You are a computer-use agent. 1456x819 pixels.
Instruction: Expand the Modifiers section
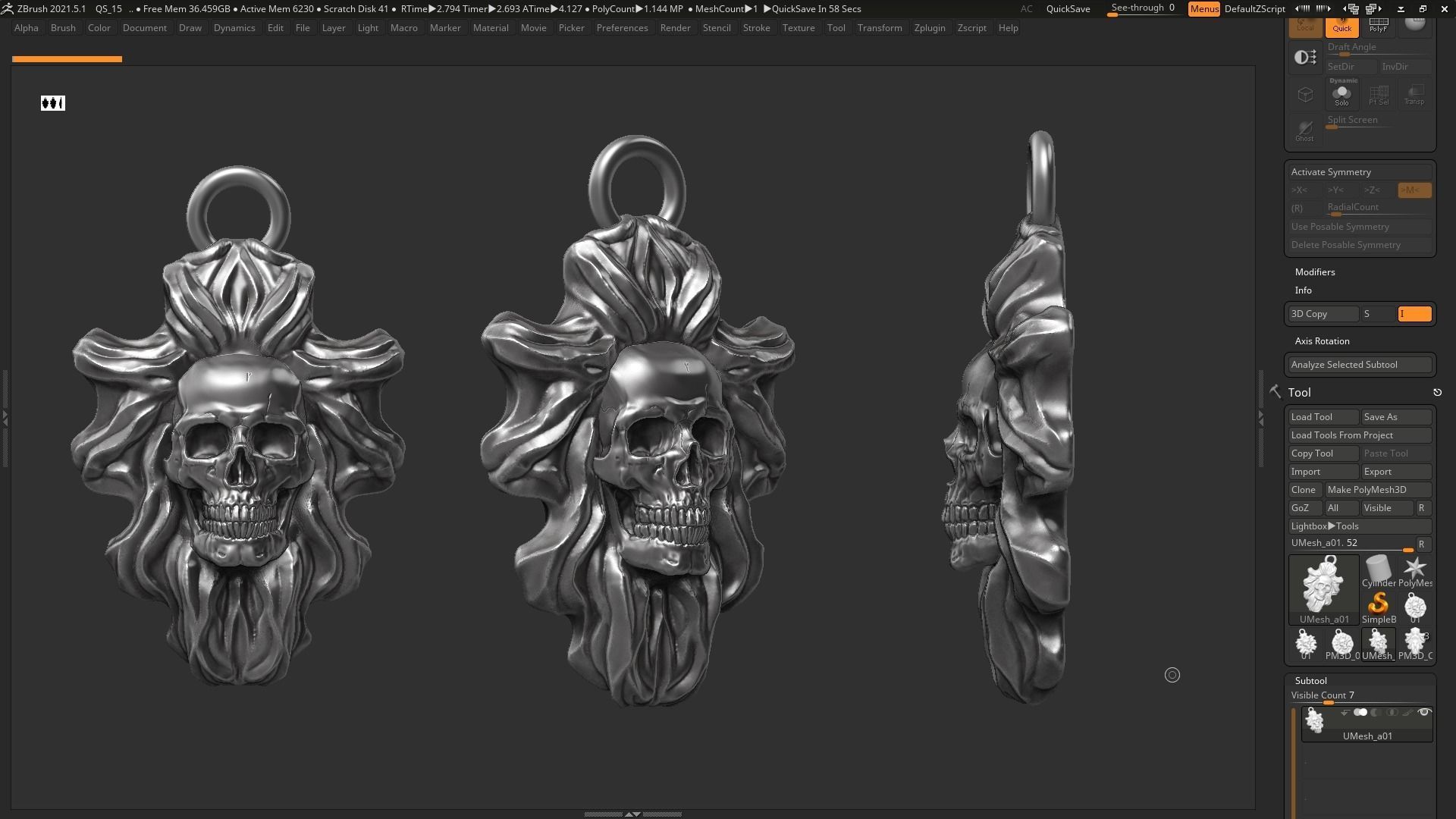(x=1314, y=271)
